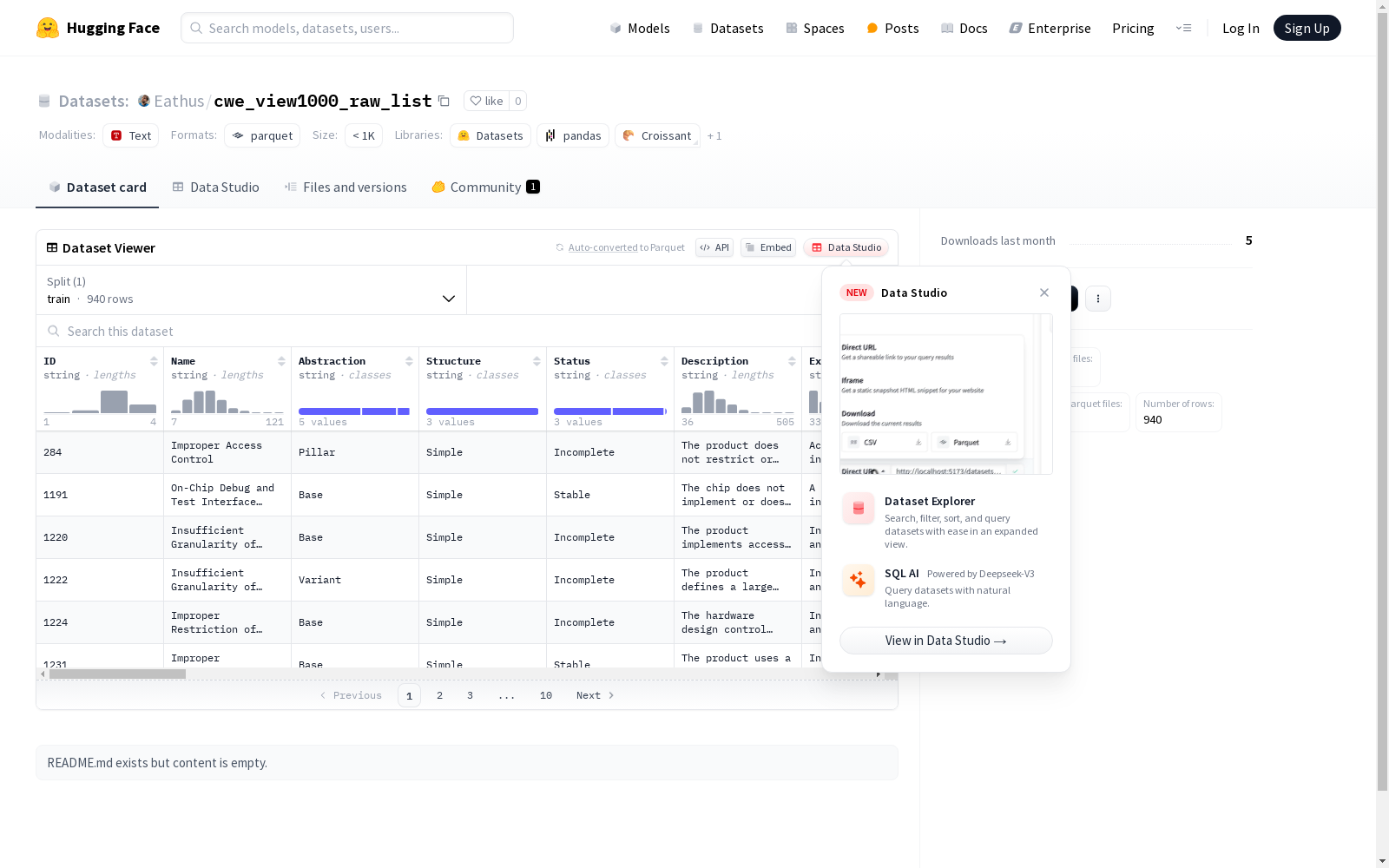Click the Dataset Viewer table icon
1389x868 pixels.
[52, 247]
